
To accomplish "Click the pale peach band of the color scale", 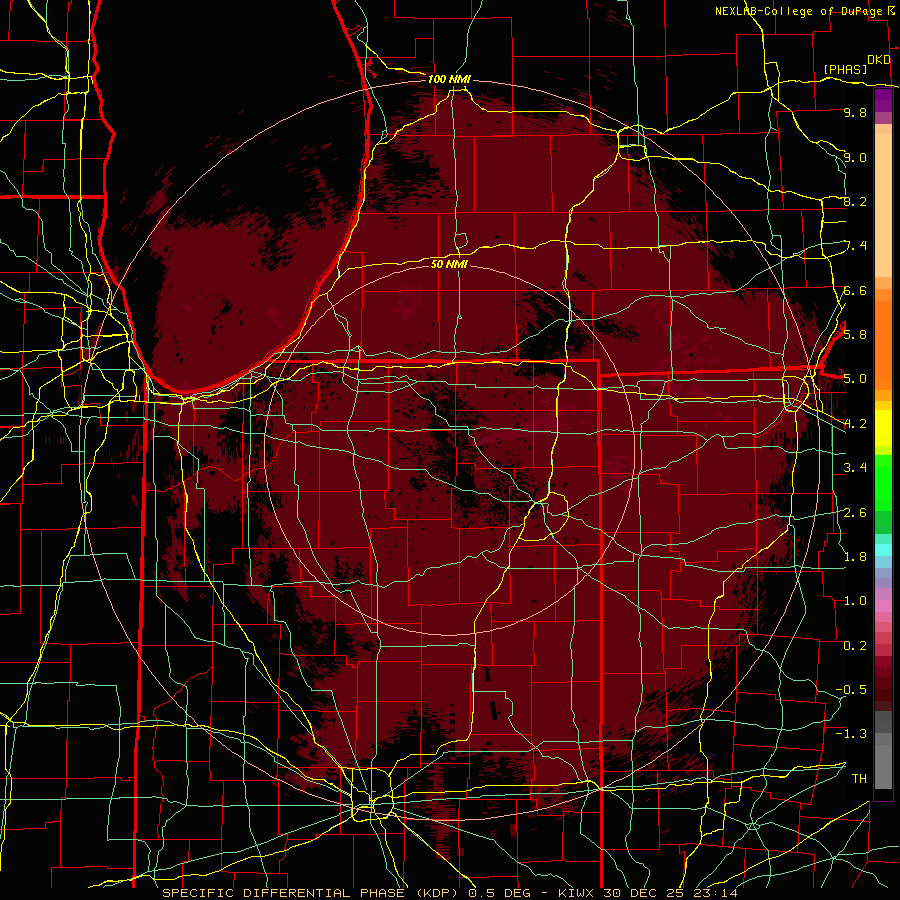I will (x=883, y=207).
